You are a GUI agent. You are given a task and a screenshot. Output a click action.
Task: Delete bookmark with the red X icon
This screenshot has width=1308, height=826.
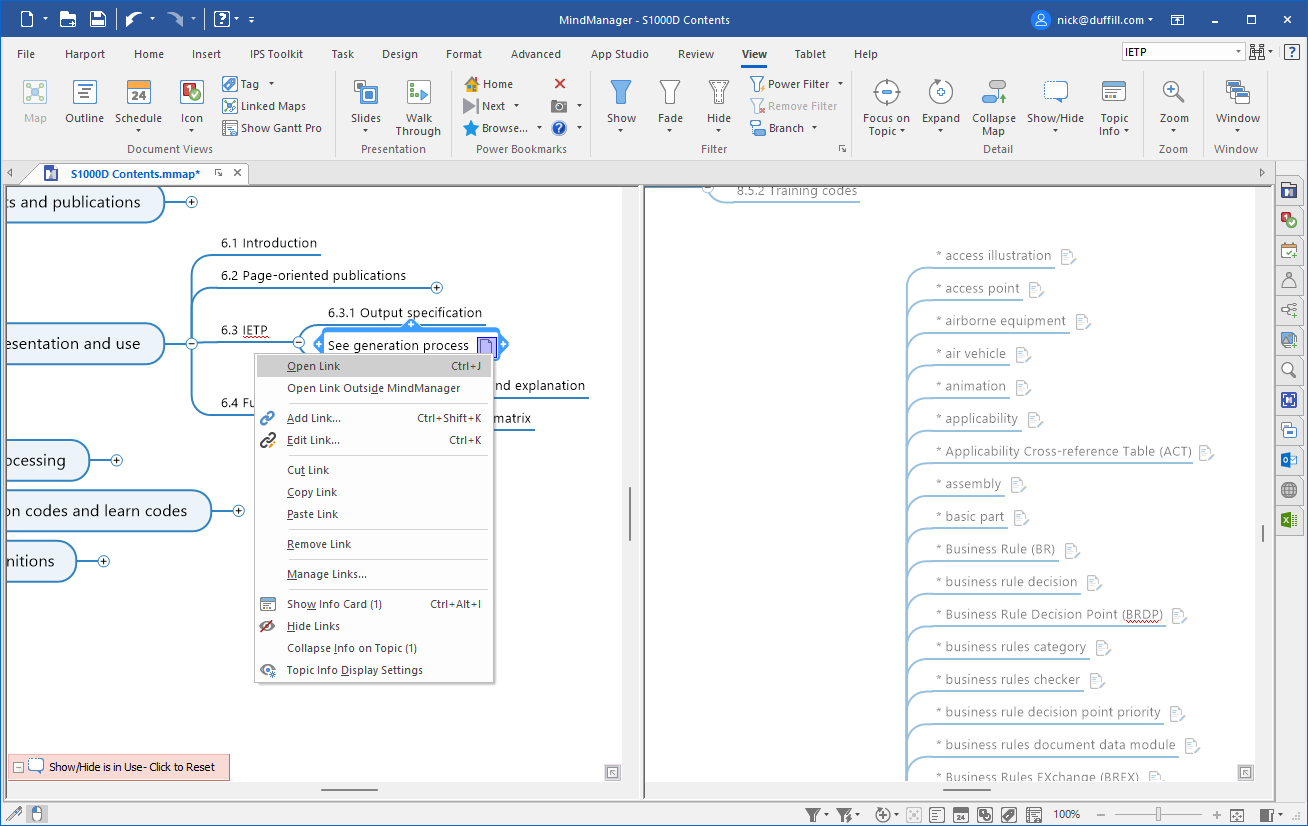click(560, 84)
